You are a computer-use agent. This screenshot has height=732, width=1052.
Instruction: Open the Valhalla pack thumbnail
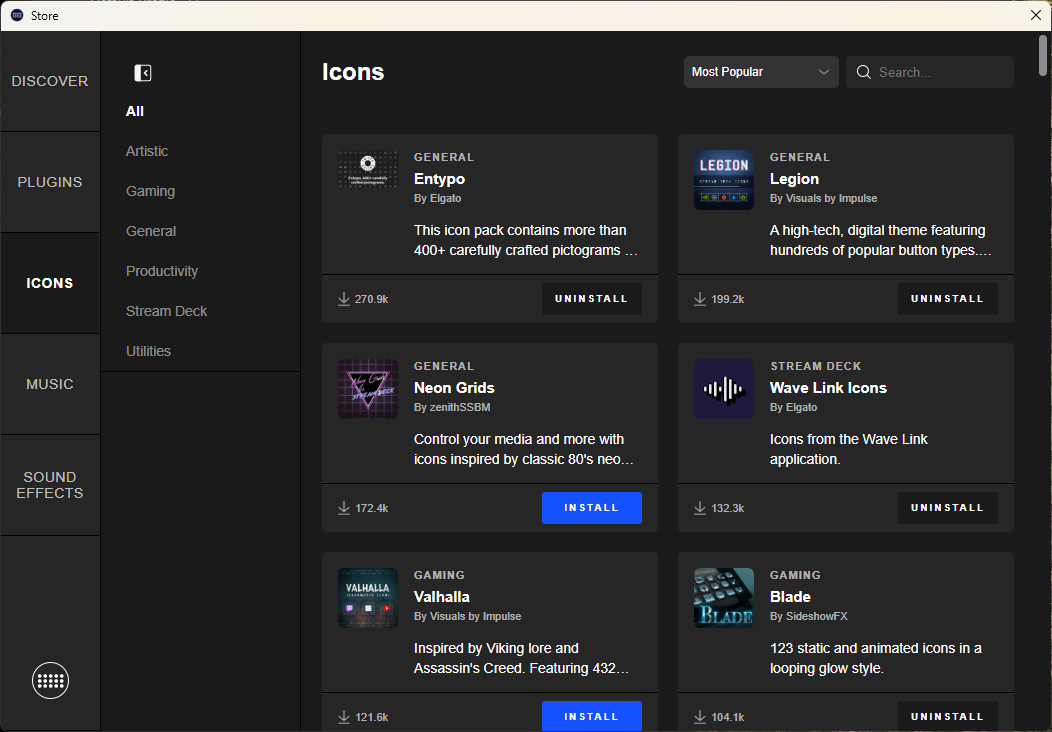(x=368, y=598)
